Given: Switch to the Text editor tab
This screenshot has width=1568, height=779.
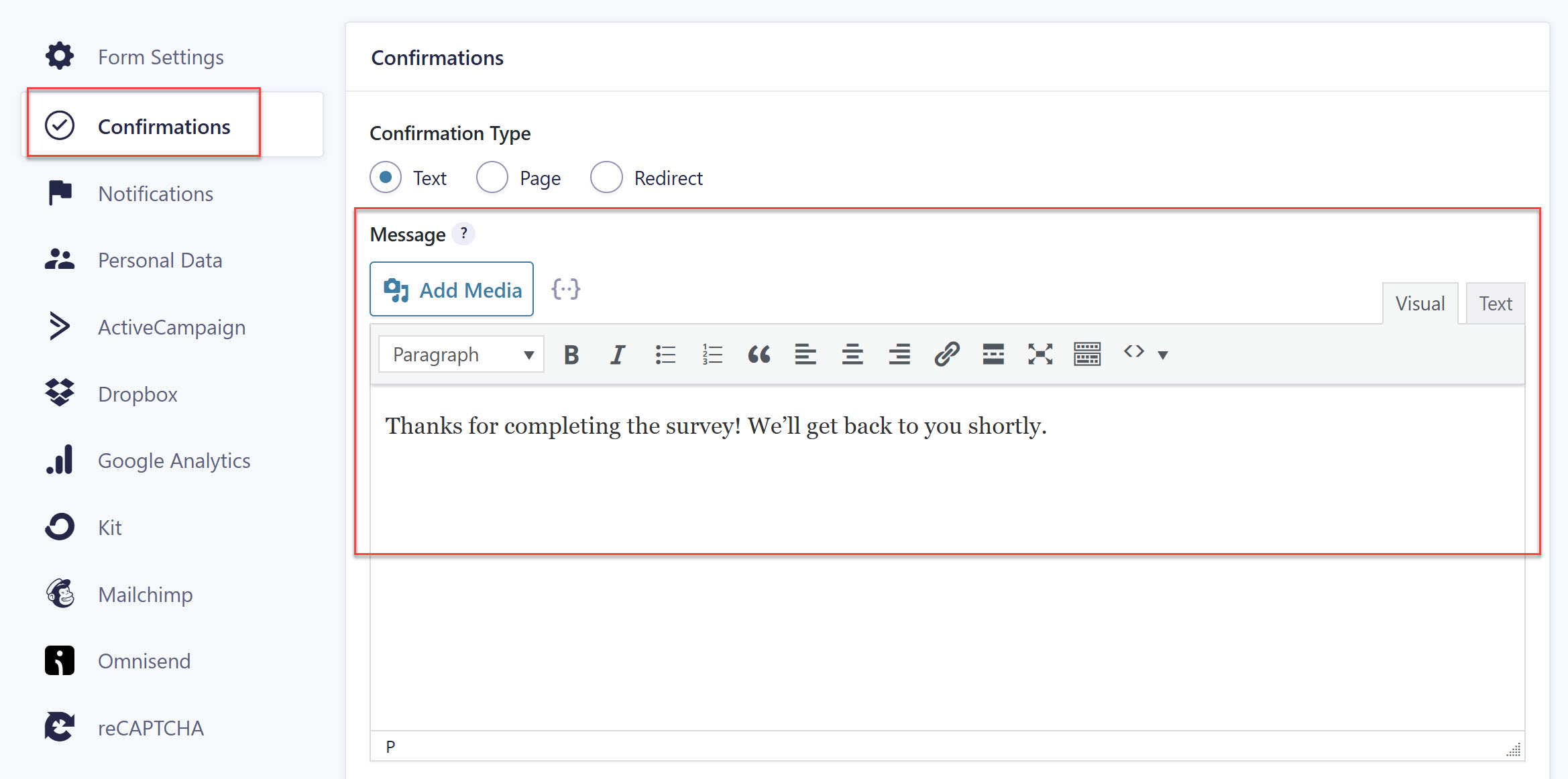Looking at the screenshot, I should (1495, 304).
